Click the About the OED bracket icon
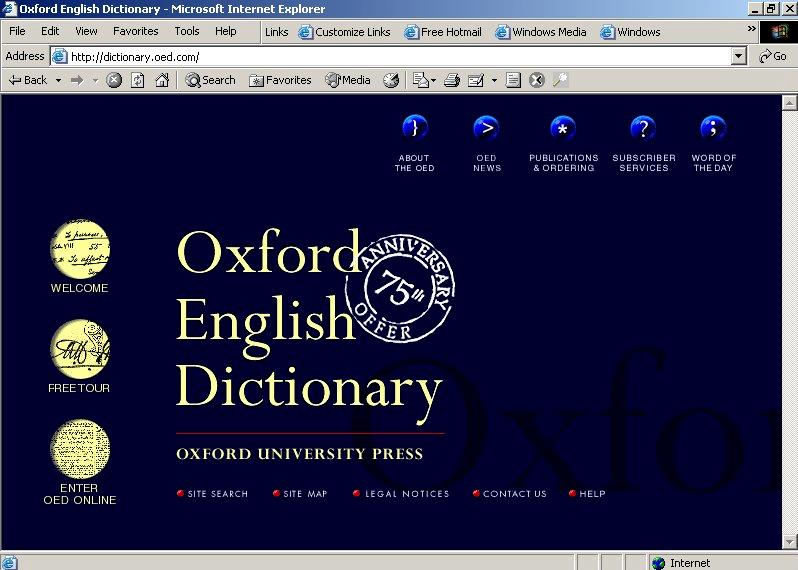798x570 pixels. (415, 128)
